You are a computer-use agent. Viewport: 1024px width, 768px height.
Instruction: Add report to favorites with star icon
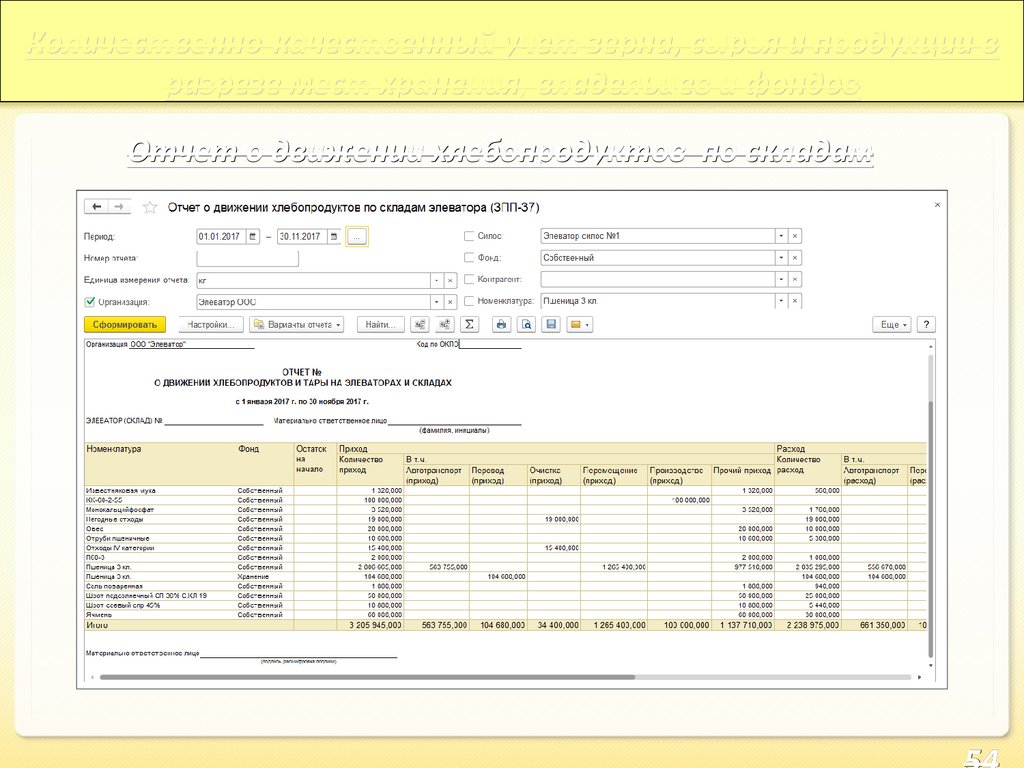tap(150, 208)
